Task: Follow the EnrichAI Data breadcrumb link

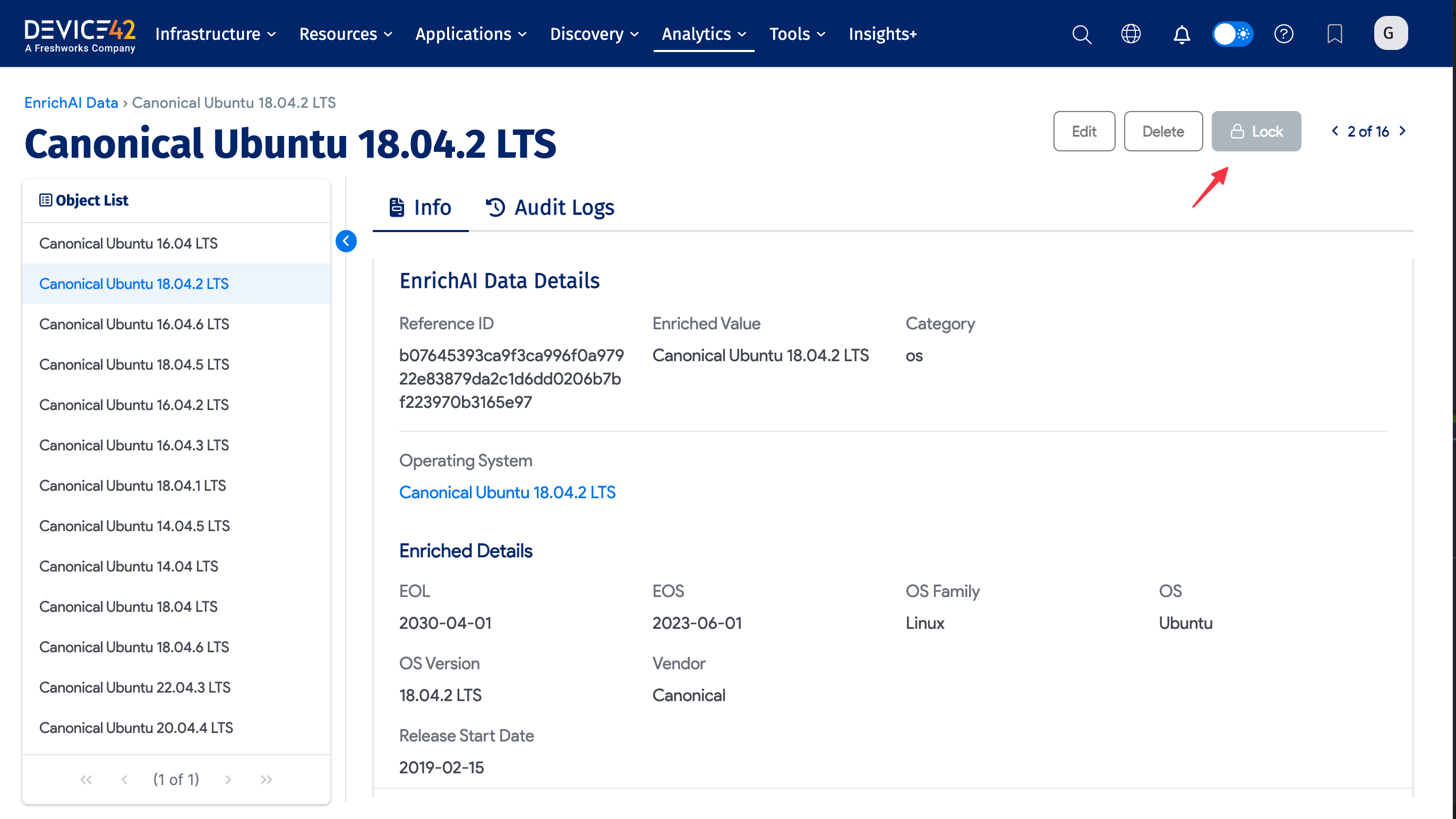Action: 71,103
